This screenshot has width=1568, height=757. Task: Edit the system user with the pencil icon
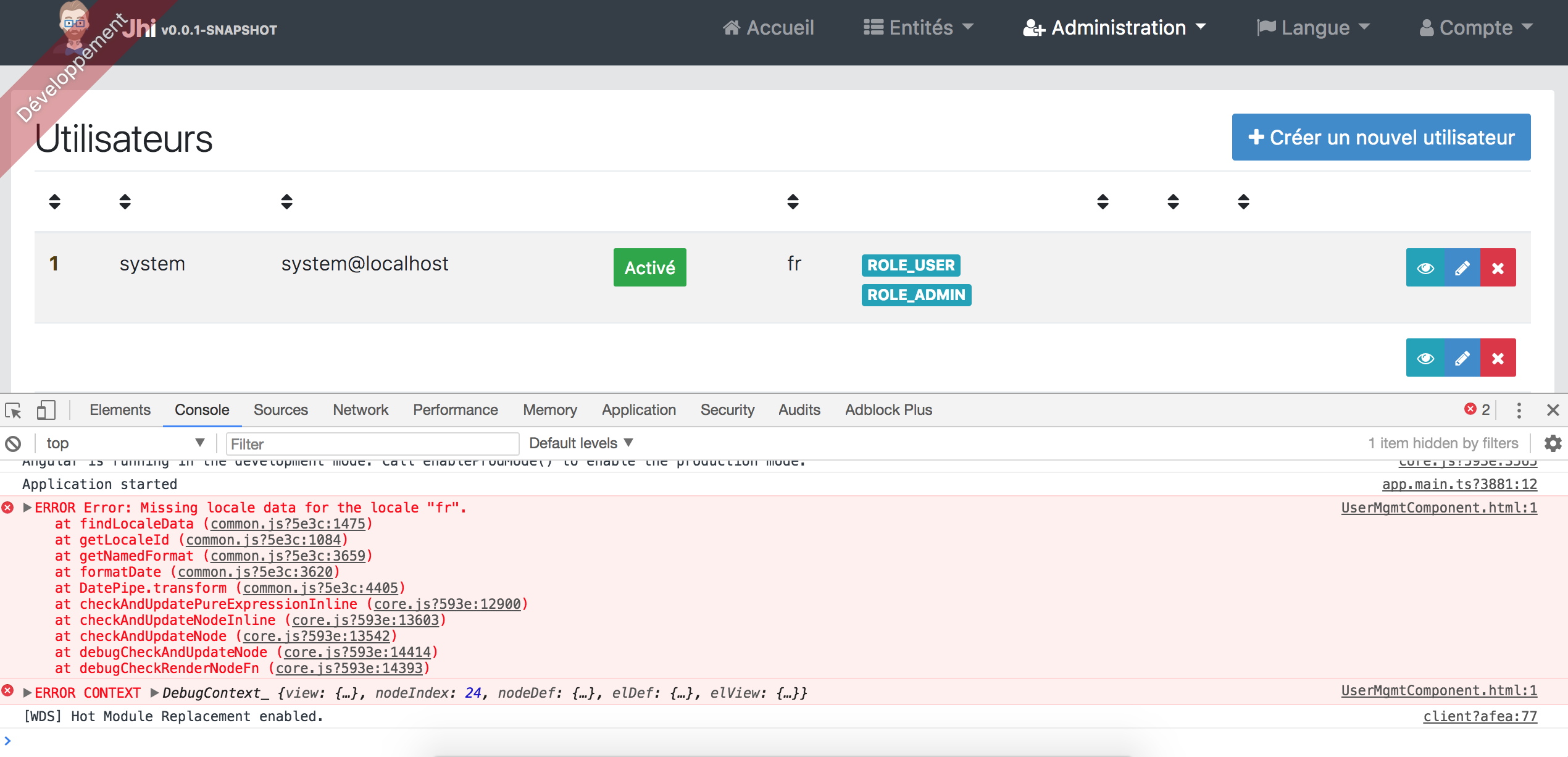click(1461, 267)
